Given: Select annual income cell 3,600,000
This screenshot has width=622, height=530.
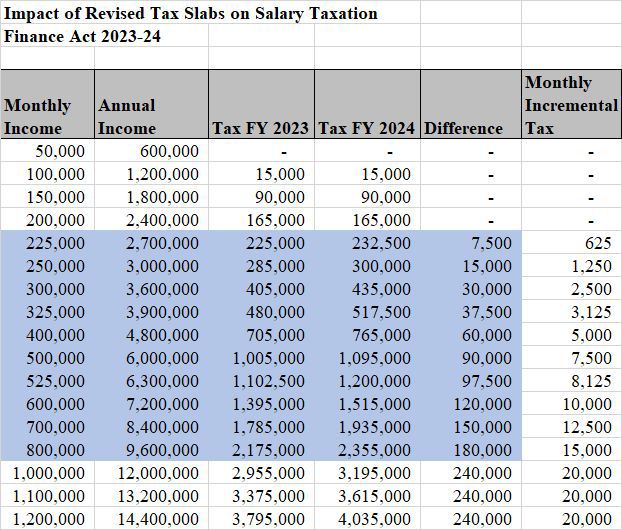Looking at the screenshot, I should tap(152, 288).
